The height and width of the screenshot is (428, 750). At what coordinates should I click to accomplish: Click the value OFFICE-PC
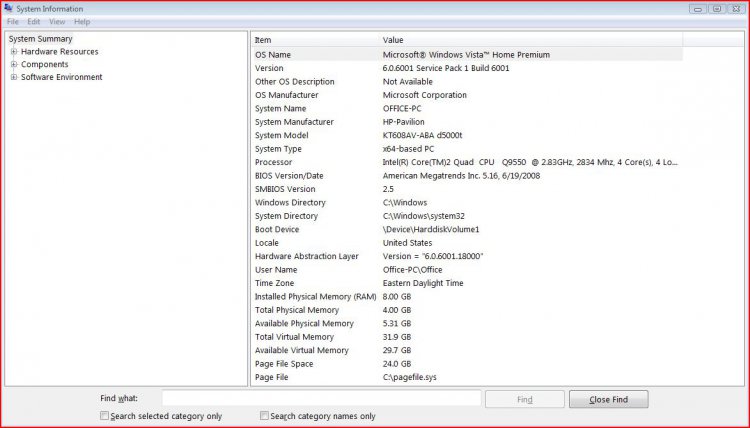point(402,108)
